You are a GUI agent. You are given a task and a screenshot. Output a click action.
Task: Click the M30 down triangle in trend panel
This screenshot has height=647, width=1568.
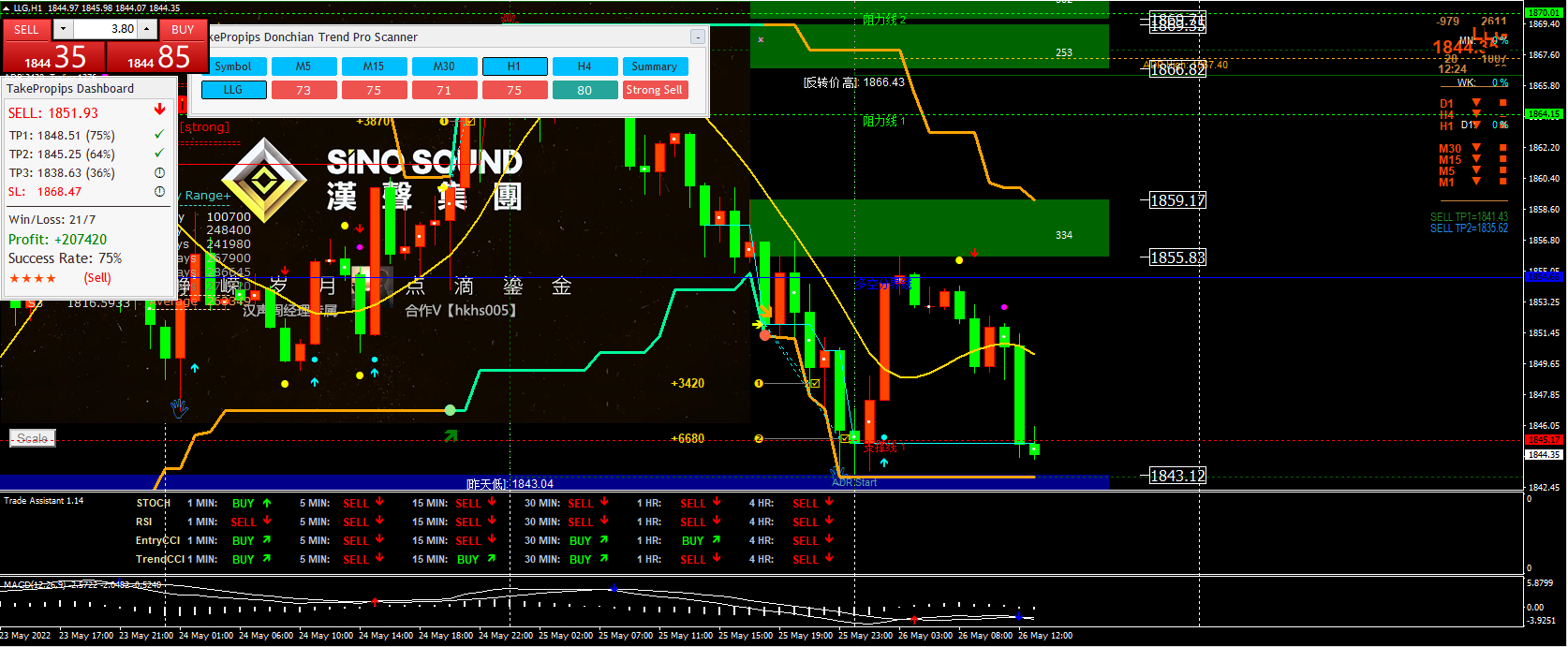click(x=1477, y=148)
